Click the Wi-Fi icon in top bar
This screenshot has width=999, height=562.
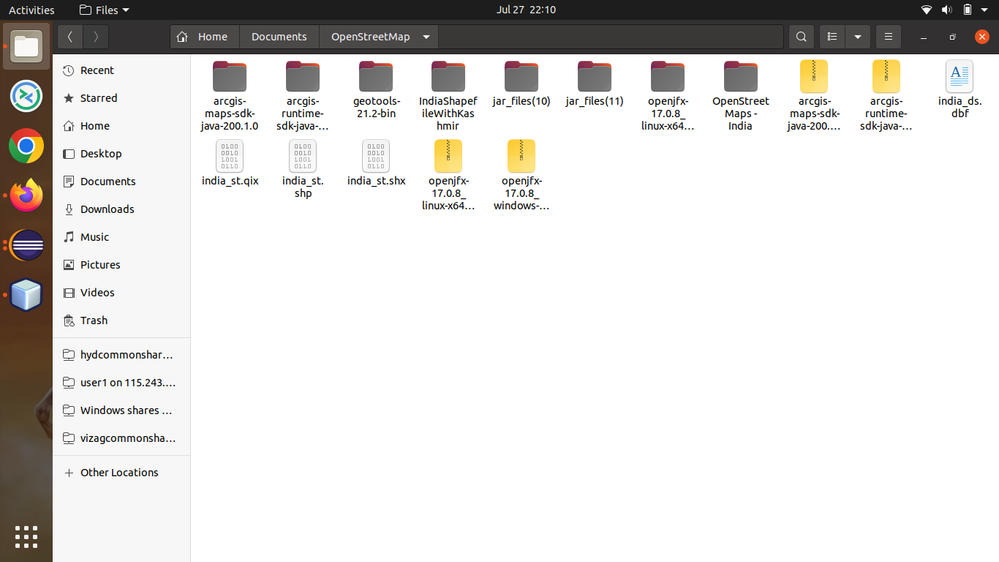click(926, 10)
